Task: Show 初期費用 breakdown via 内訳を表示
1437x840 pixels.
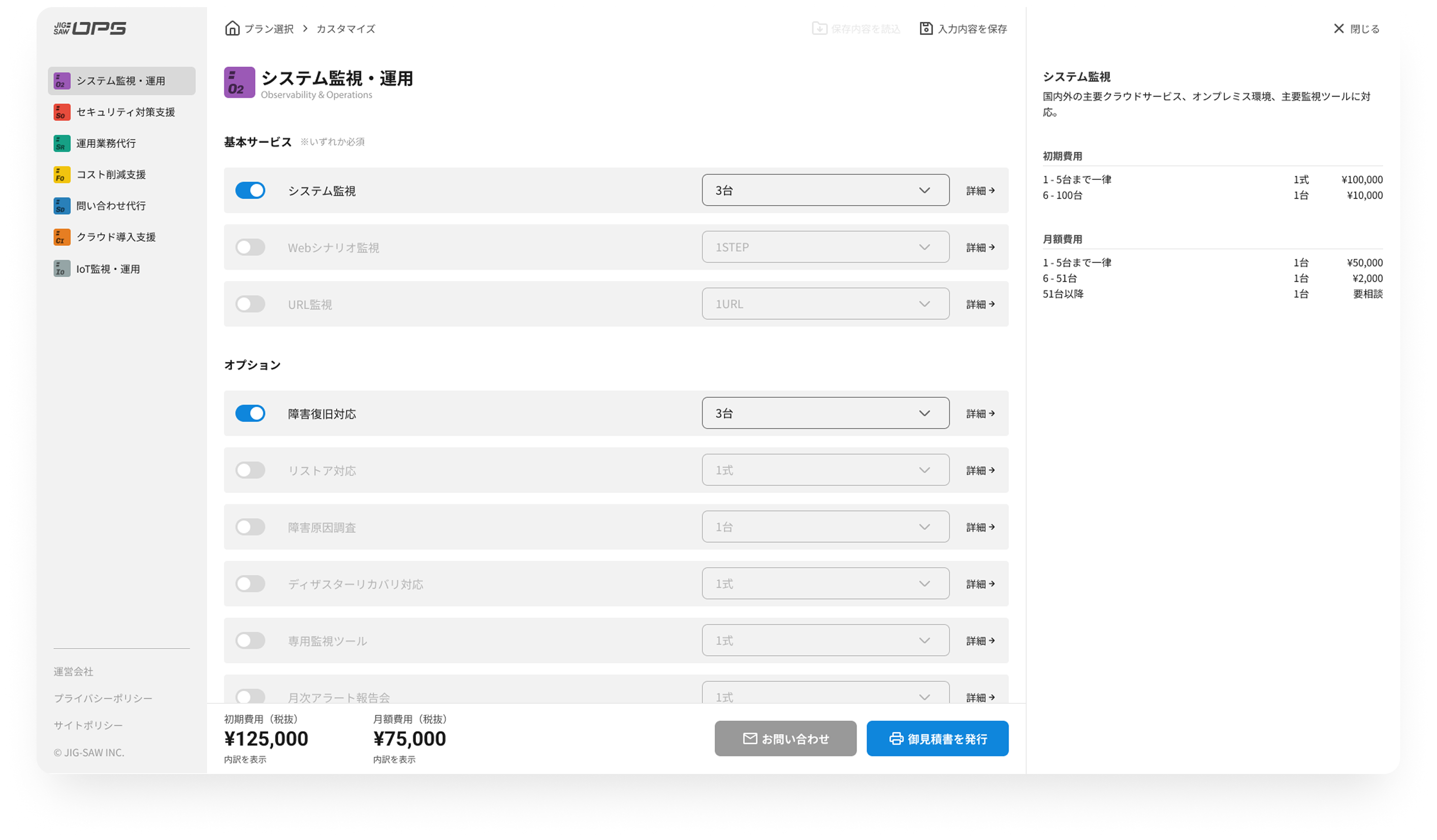Action: pyautogui.click(x=245, y=760)
